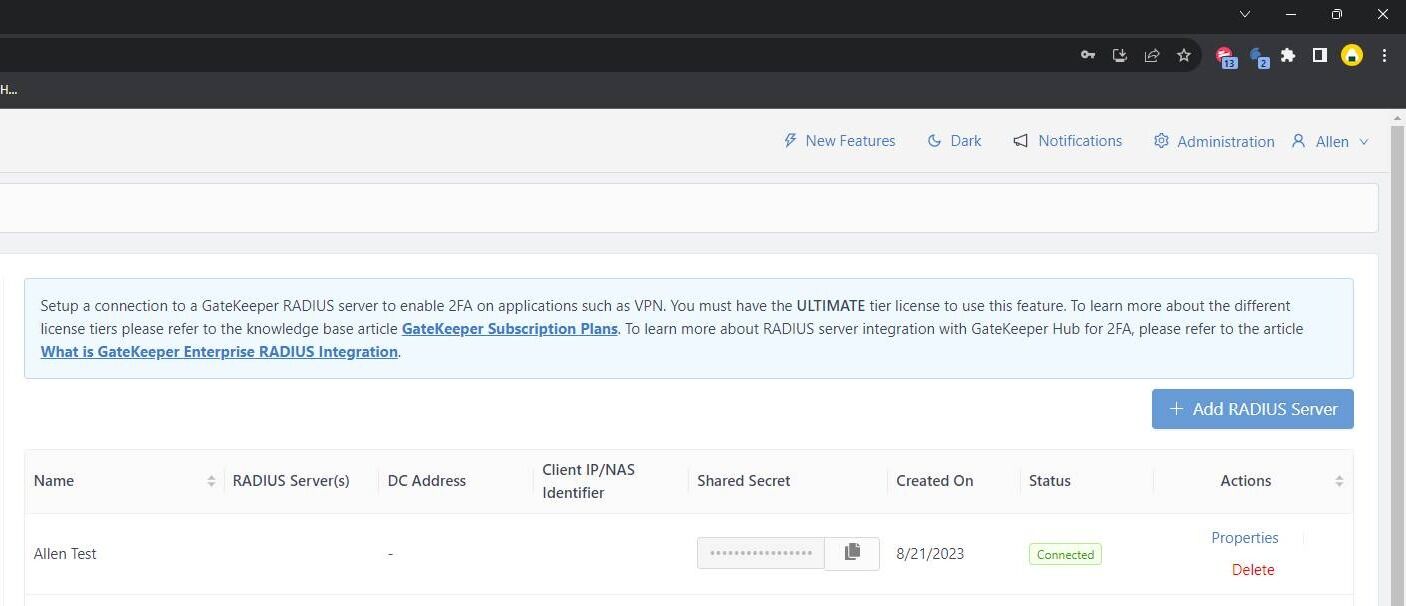Click the Connected status badge
This screenshot has width=1406, height=606.
pos(1065,554)
